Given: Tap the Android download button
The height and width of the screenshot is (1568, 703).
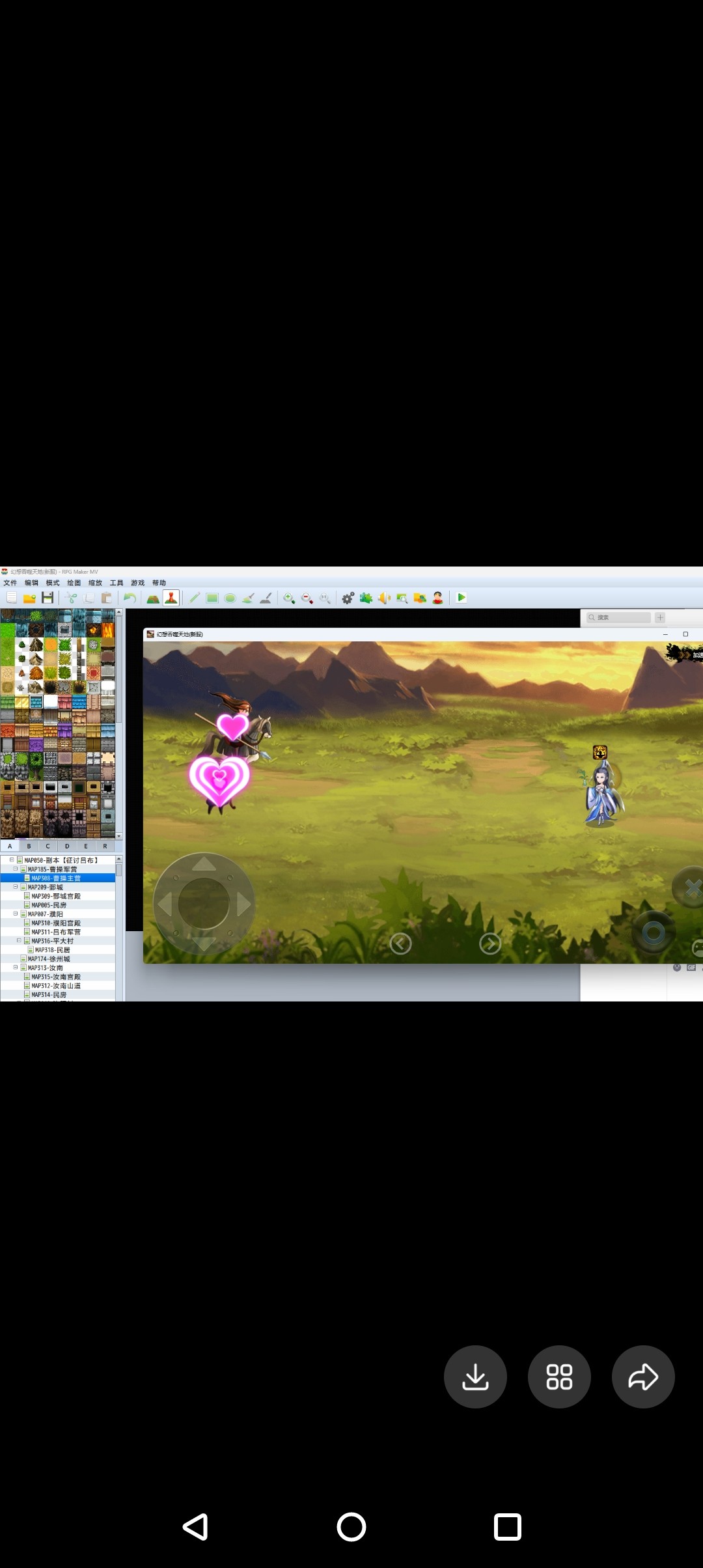Looking at the screenshot, I should click(475, 1377).
